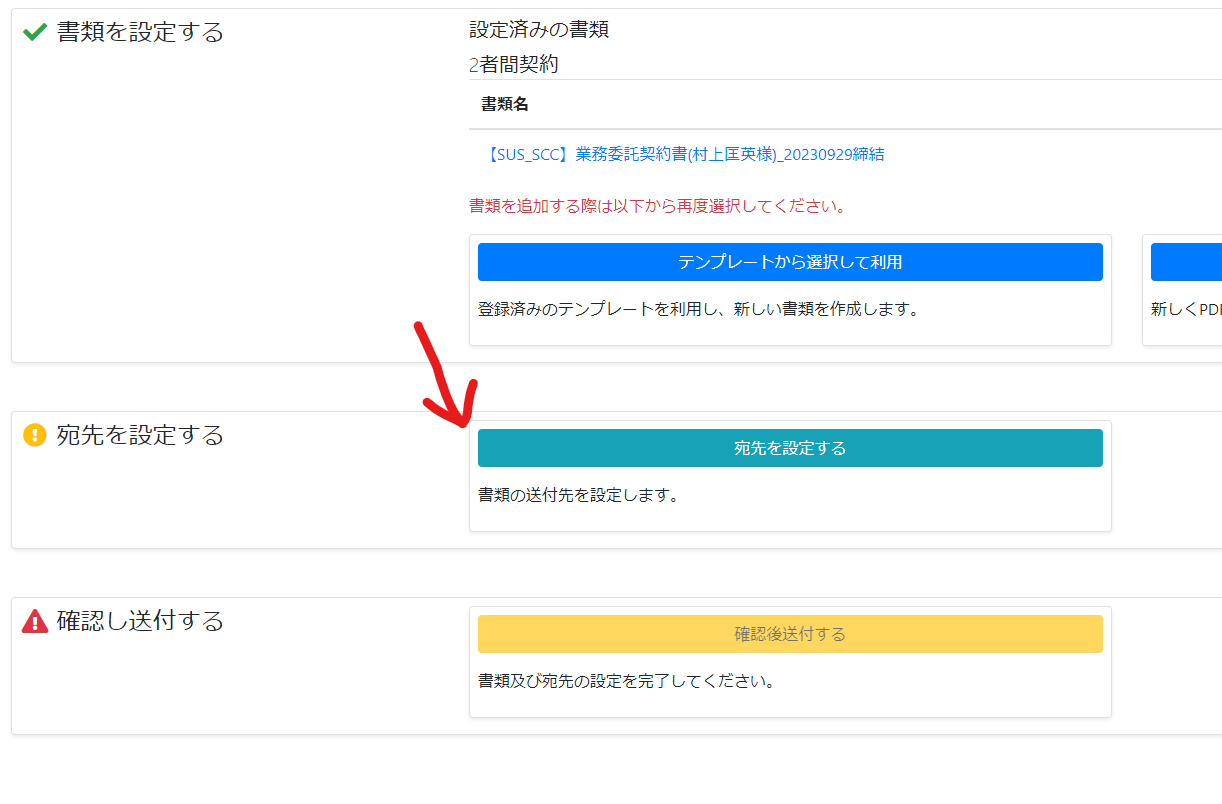Image resolution: width=1222 pixels, height=804 pixels.
Task: Click the 書類及び宛先の設定を完了してください message
Action: pyautogui.click(x=626, y=681)
